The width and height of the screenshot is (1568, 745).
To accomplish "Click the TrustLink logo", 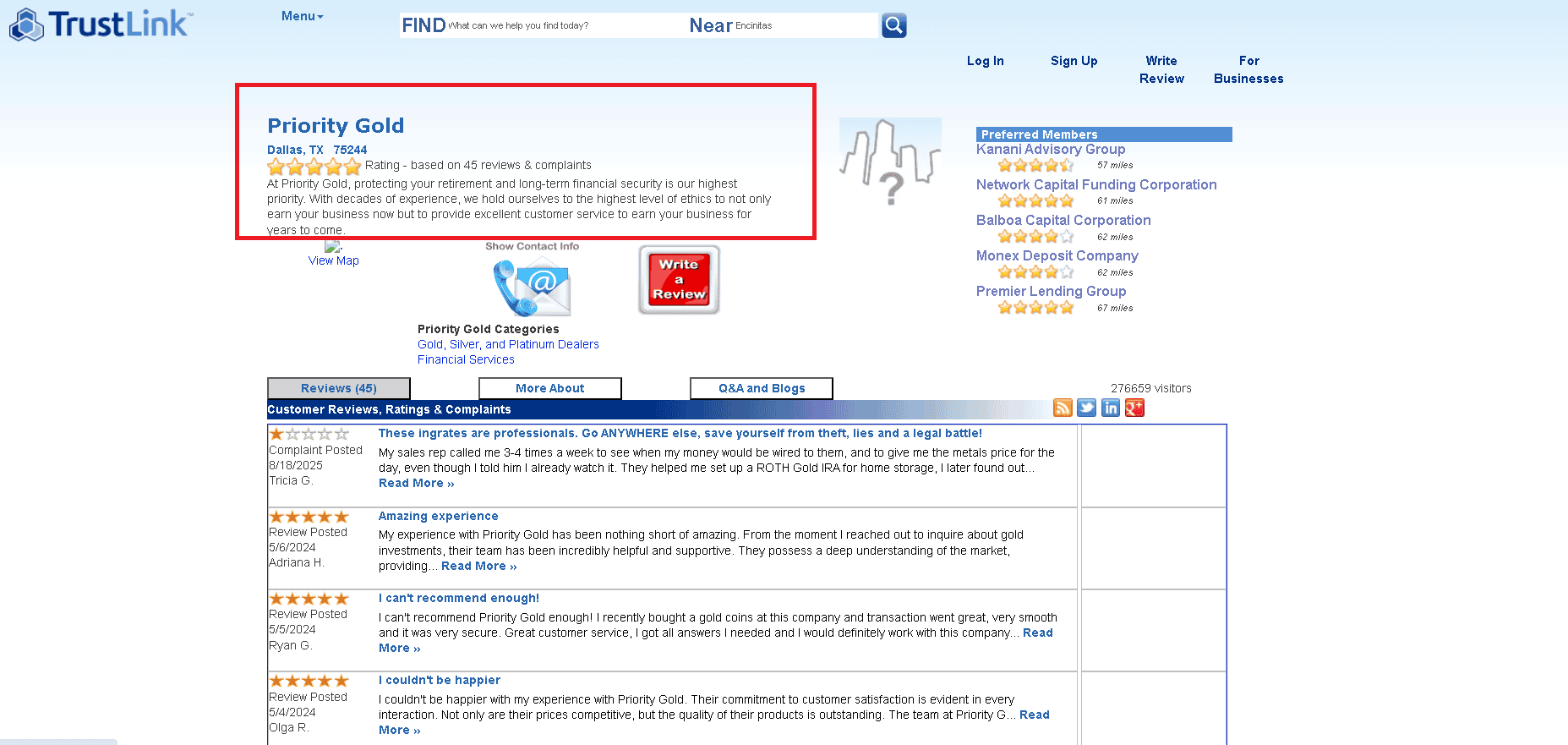I will [101, 25].
